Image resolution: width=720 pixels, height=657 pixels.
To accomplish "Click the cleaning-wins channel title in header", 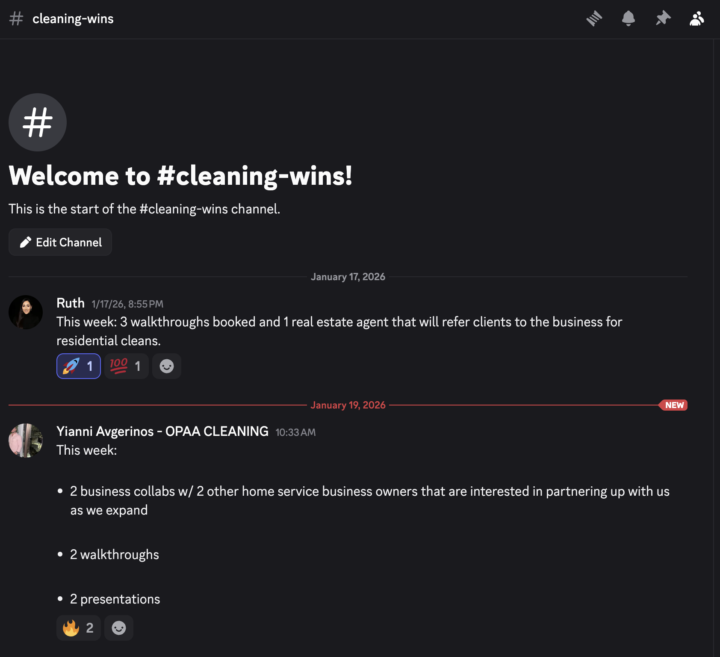I will point(72,19).
